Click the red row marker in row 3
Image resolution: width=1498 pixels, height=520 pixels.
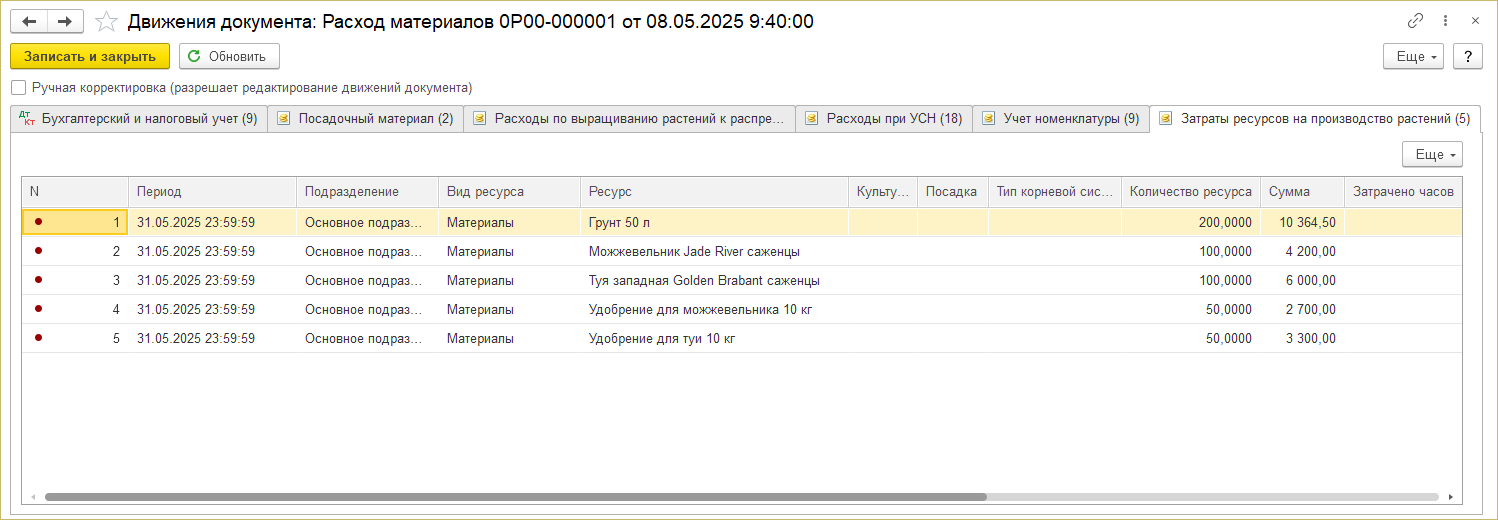point(39,280)
